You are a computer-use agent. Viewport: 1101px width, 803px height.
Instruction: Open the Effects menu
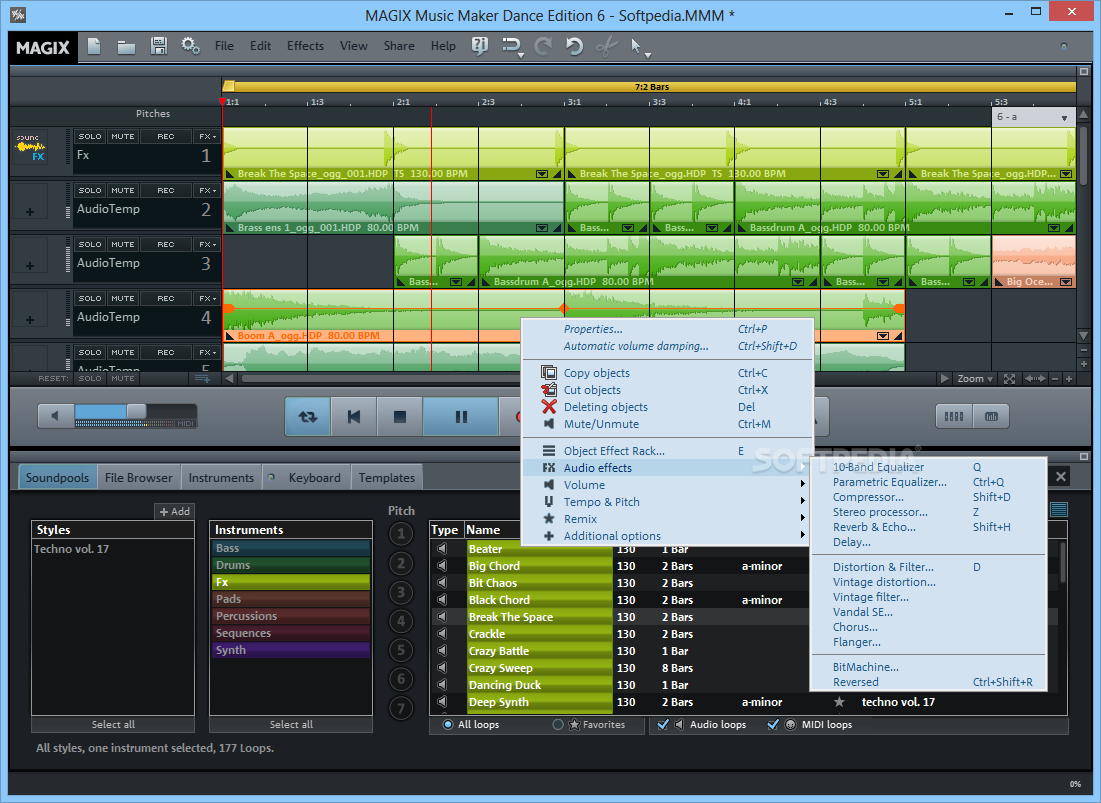pyautogui.click(x=305, y=46)
